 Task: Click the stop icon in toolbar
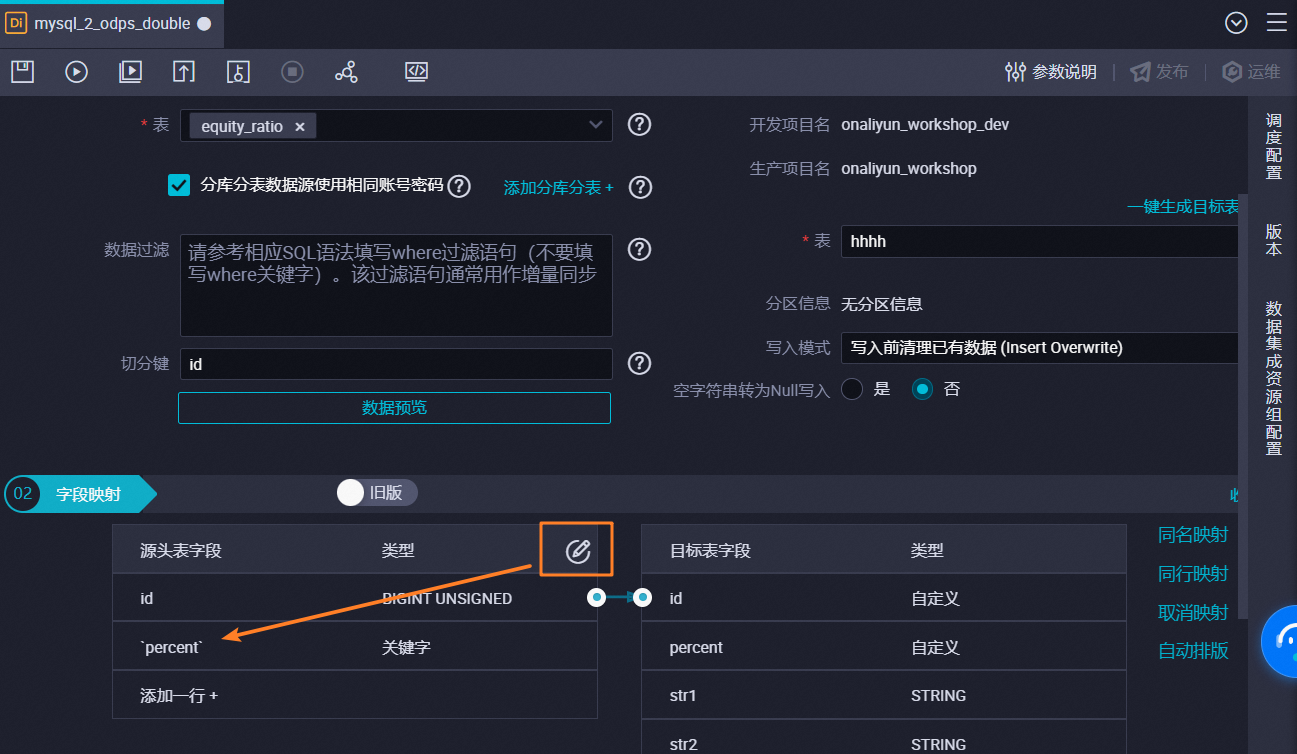(x=292, y=71)
